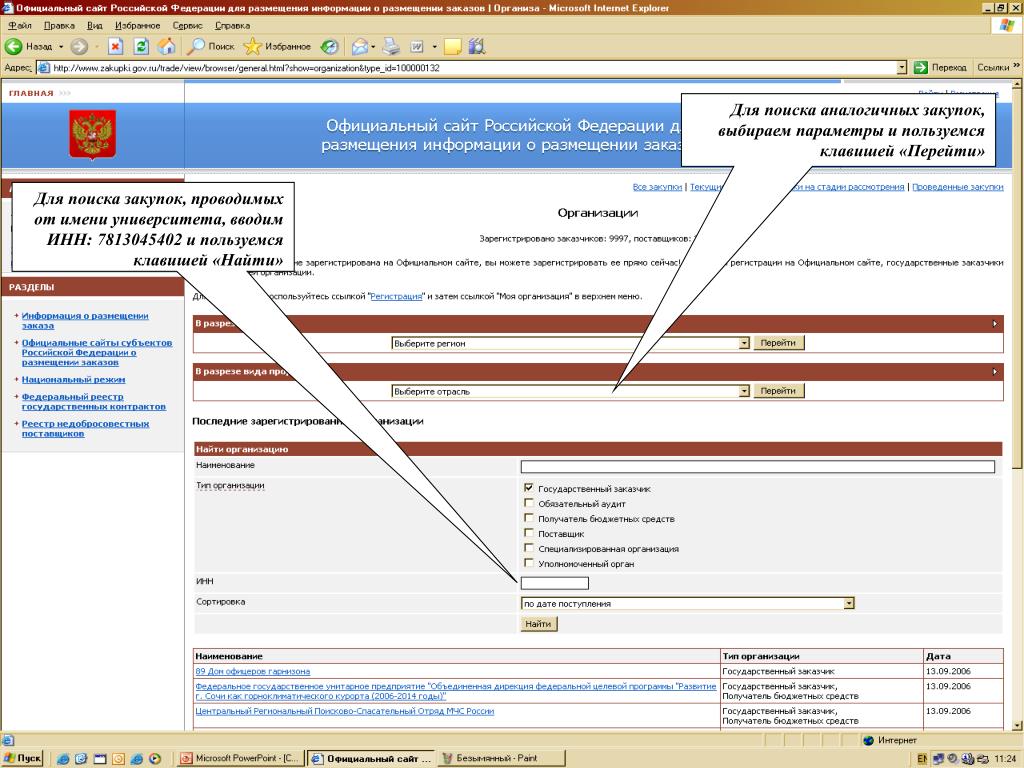Click the Research books toolbar icon
Viewport: 1024px width, 768px height.
[x=477, y=46]
